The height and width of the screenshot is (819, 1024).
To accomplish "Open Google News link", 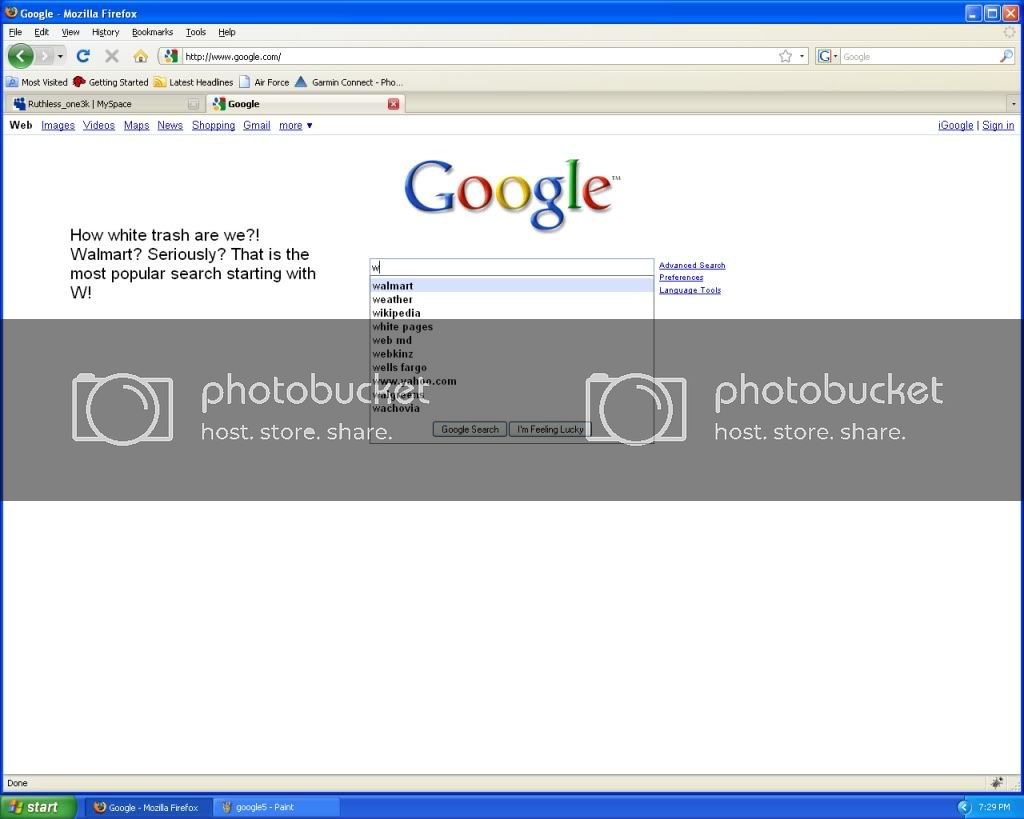I will click(170, 125).
